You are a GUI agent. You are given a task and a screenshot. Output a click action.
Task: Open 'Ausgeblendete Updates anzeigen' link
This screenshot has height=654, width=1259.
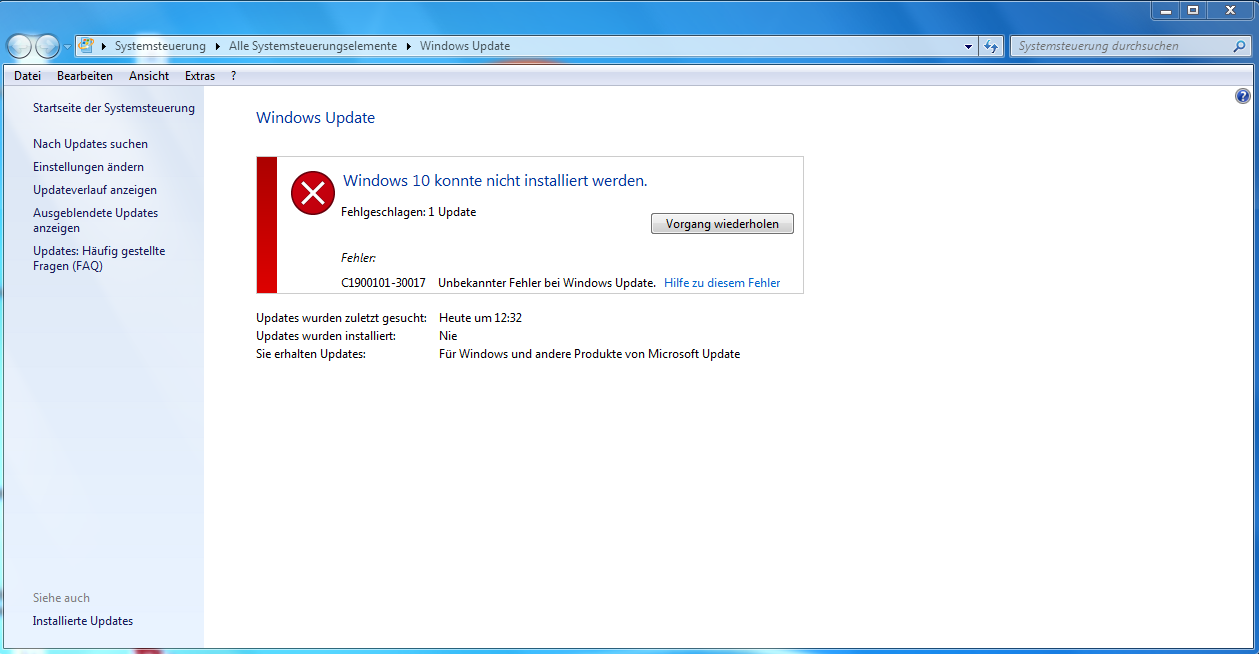[x=95, y=220]
